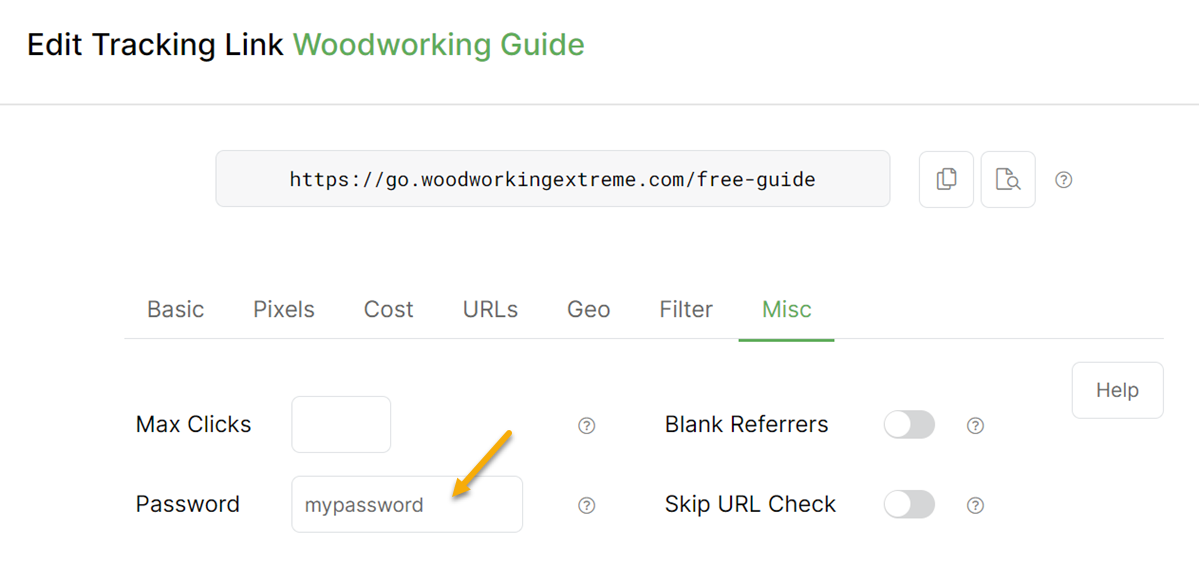Click help icon beside the tracking URL

[1064, 180]
